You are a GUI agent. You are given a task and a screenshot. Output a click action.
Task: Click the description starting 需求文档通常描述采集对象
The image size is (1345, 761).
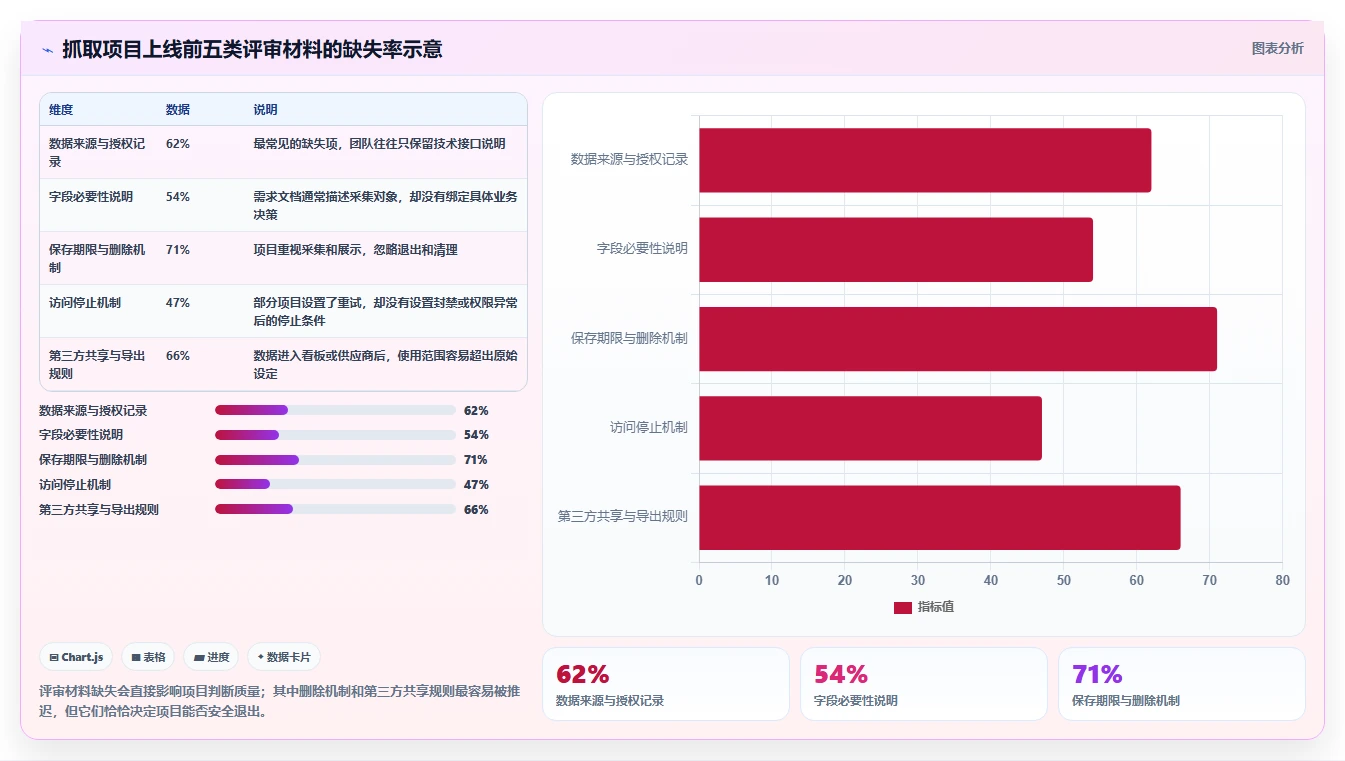tap(385, 205)
